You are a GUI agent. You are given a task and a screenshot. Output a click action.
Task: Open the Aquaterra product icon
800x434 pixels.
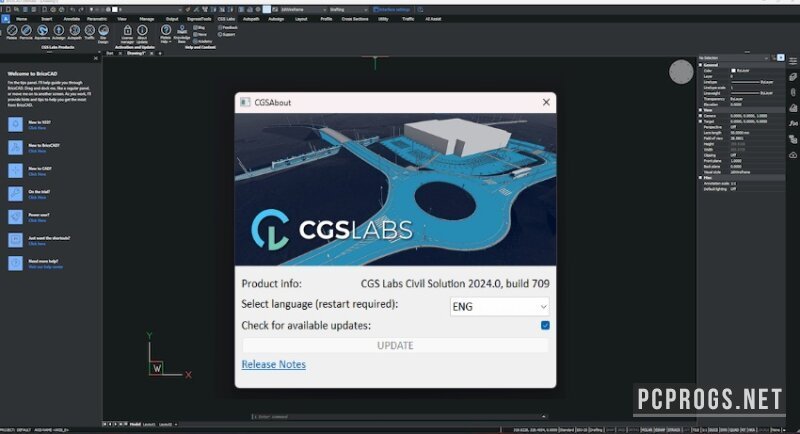(42, 31)
